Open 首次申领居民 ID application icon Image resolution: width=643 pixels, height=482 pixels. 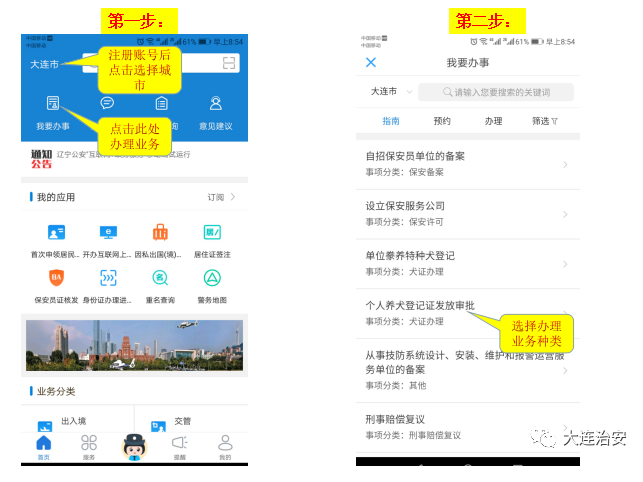pyautogui.click(x=56, y=233)
